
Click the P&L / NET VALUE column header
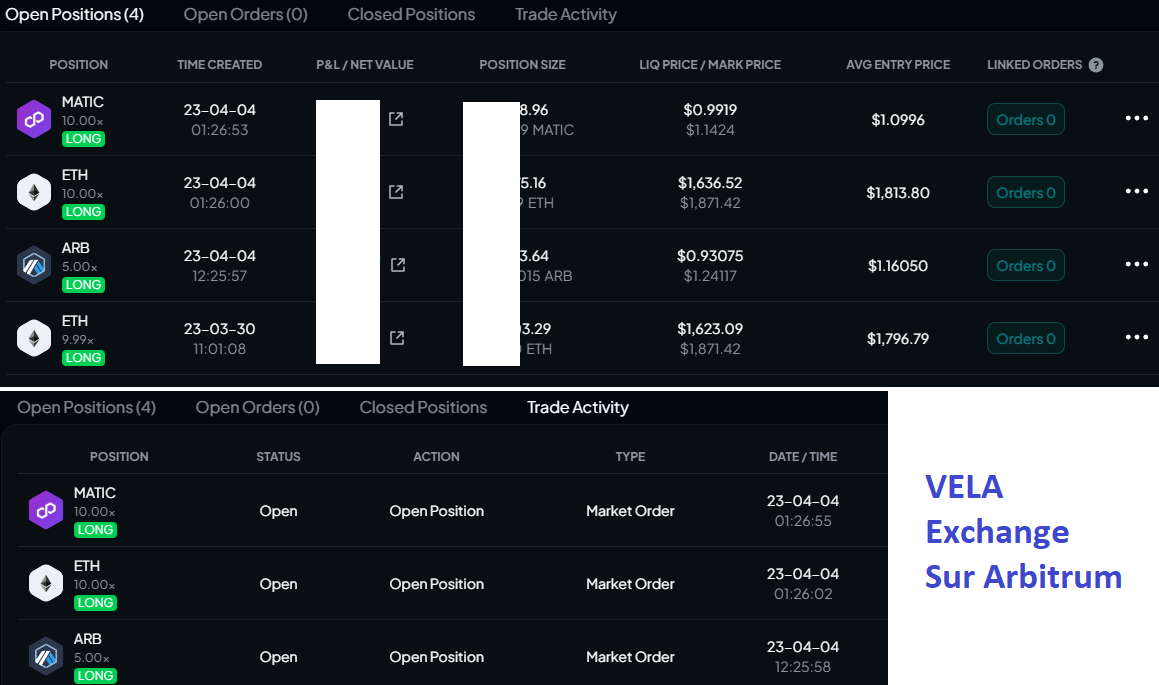coord(364,65)
